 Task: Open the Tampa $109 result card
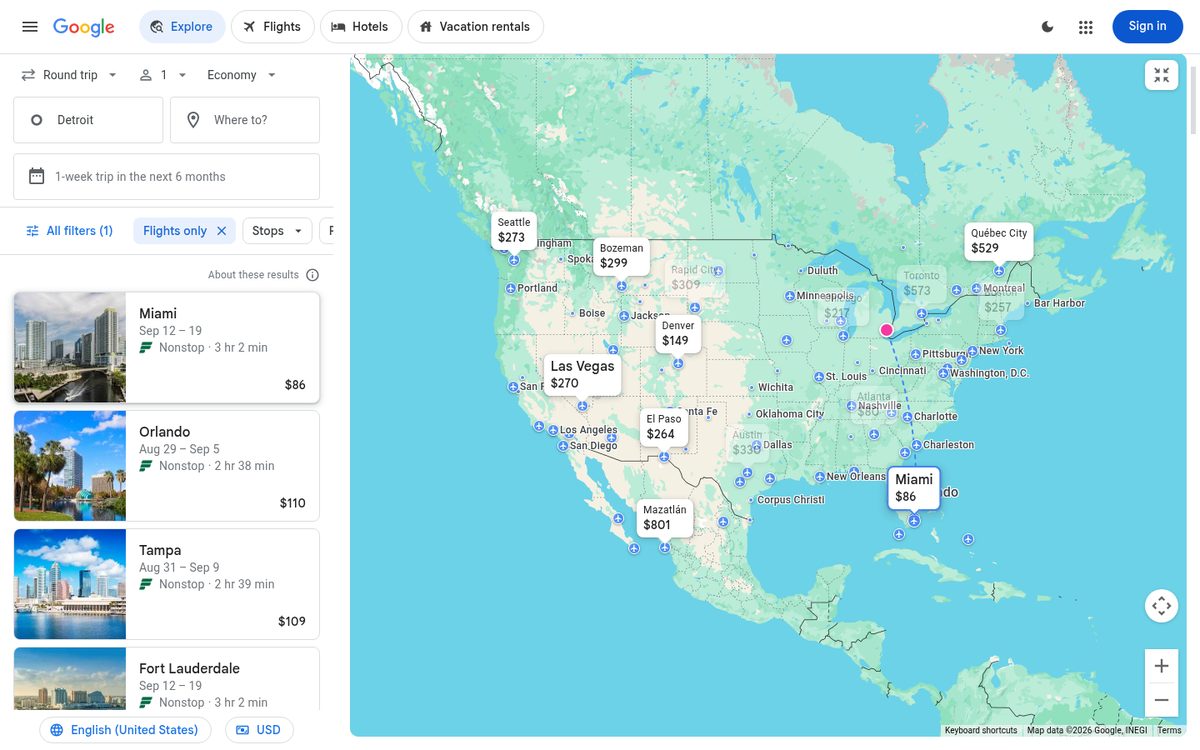click(x=167, y=584)
